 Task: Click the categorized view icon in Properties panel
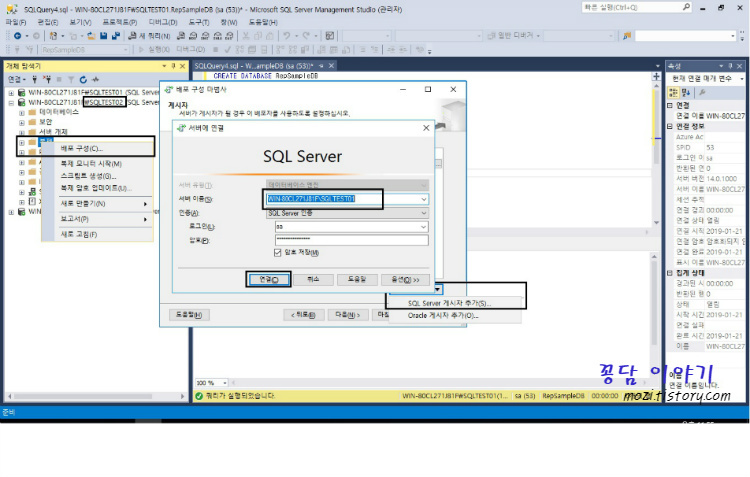click(673, 92)
